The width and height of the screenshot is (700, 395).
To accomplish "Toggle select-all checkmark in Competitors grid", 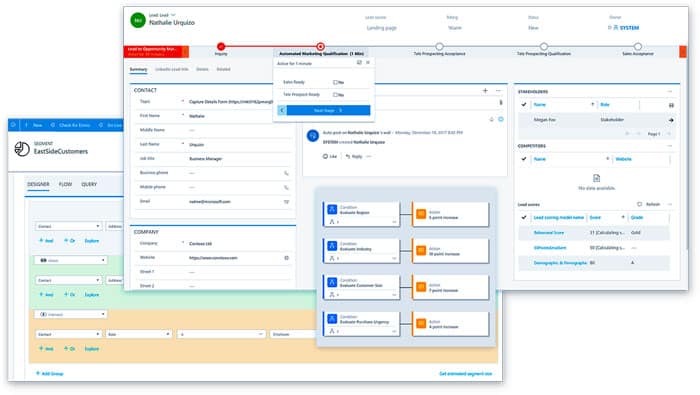I will click(524, 159).
